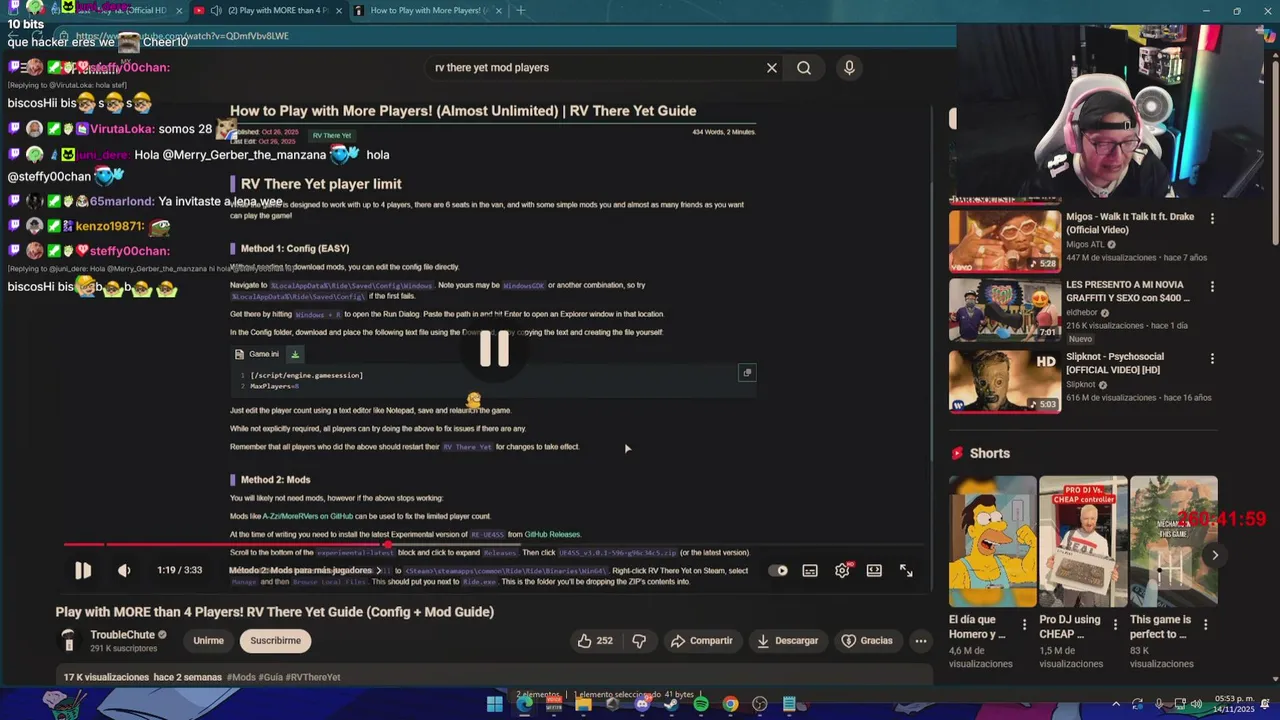Open the Windows Start menu
Viewport: 1280px width, 720px height.
[495, 704]
